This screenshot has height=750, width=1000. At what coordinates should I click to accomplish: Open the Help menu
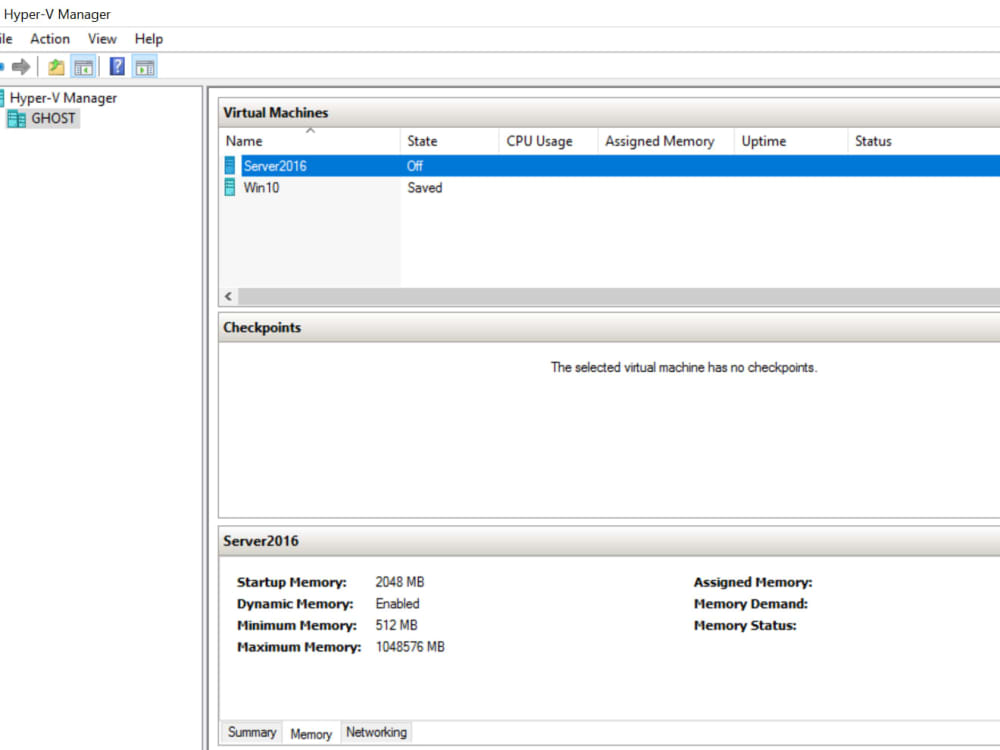(x=148, y=38)
